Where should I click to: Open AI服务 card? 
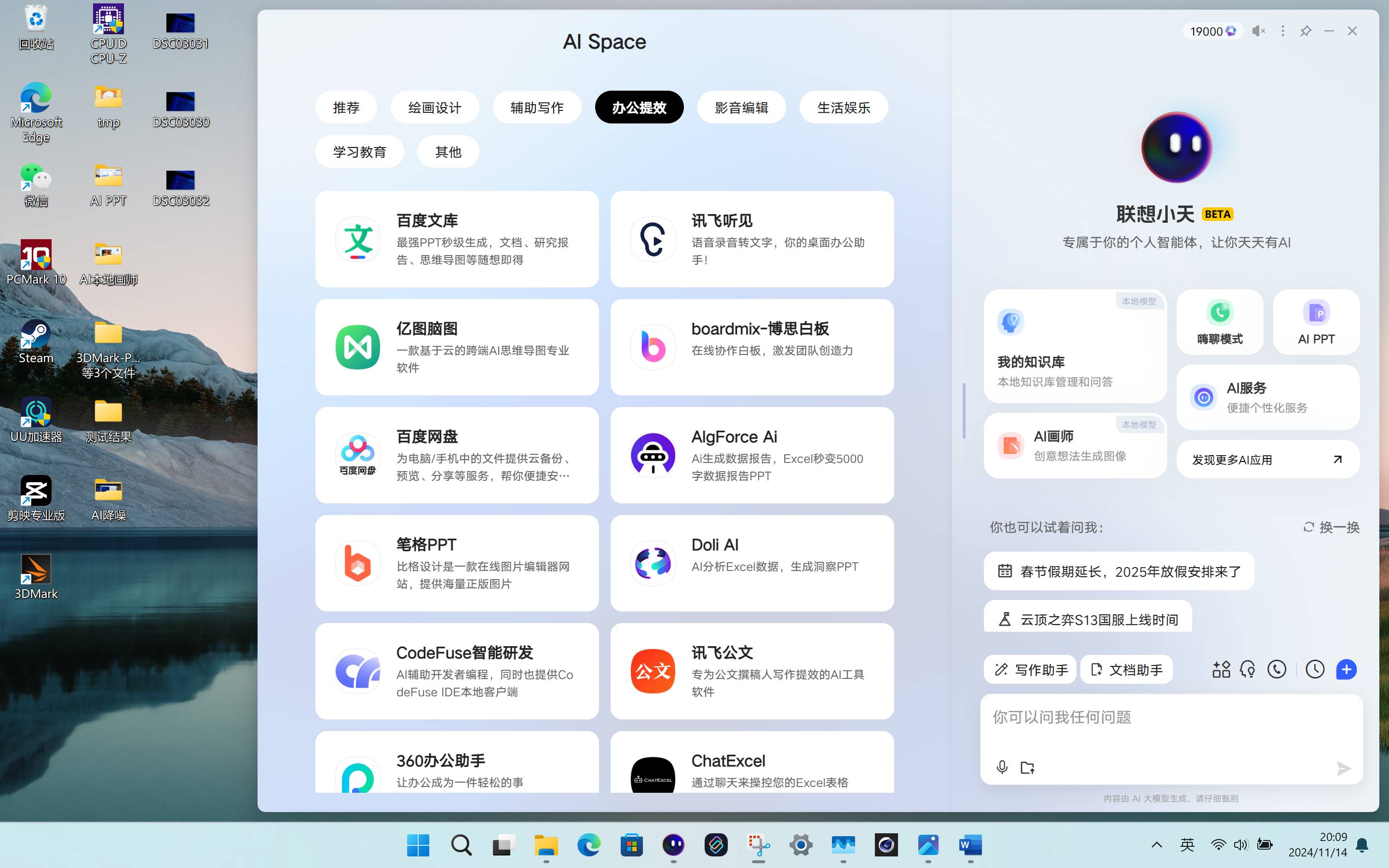click(1268, 397)
